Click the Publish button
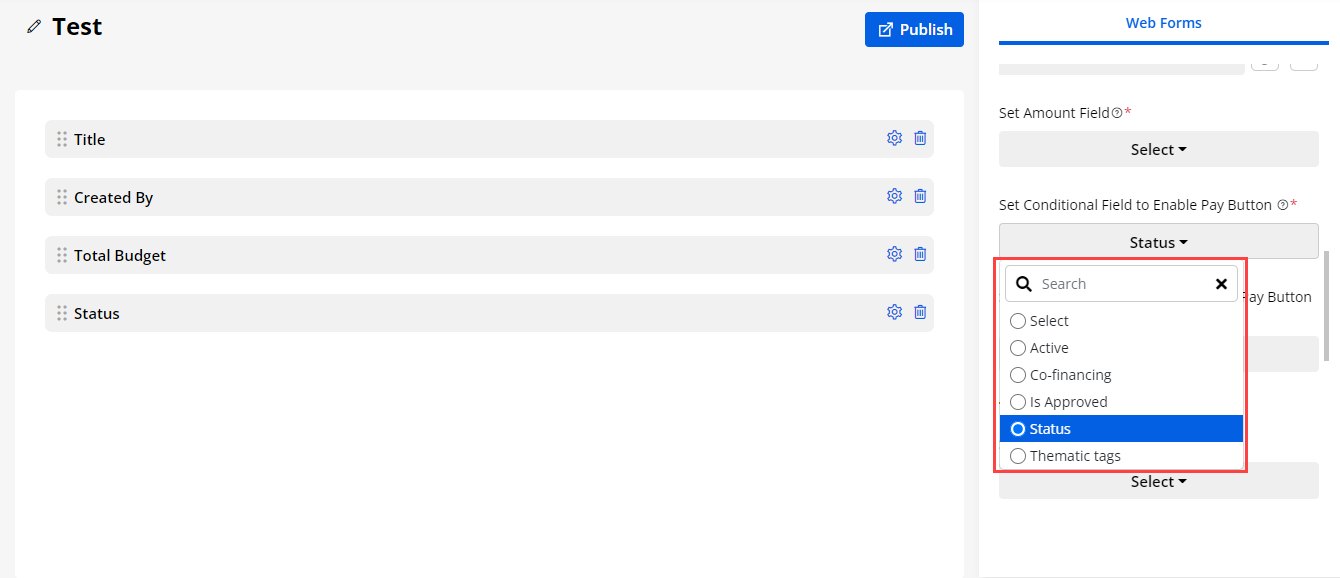1340x578 pixels. (x=914, y=30)
